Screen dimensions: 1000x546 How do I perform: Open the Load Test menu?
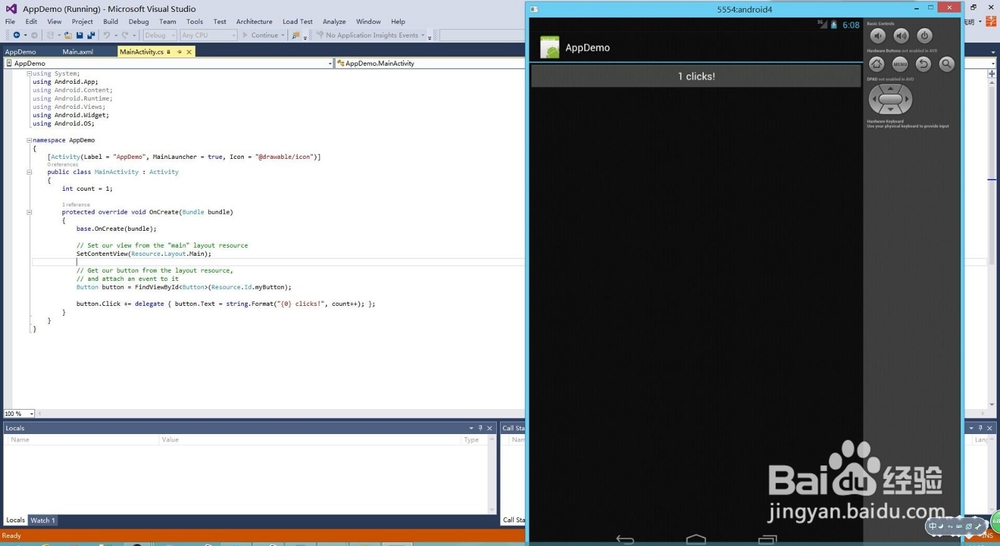[x=297, y=21]
